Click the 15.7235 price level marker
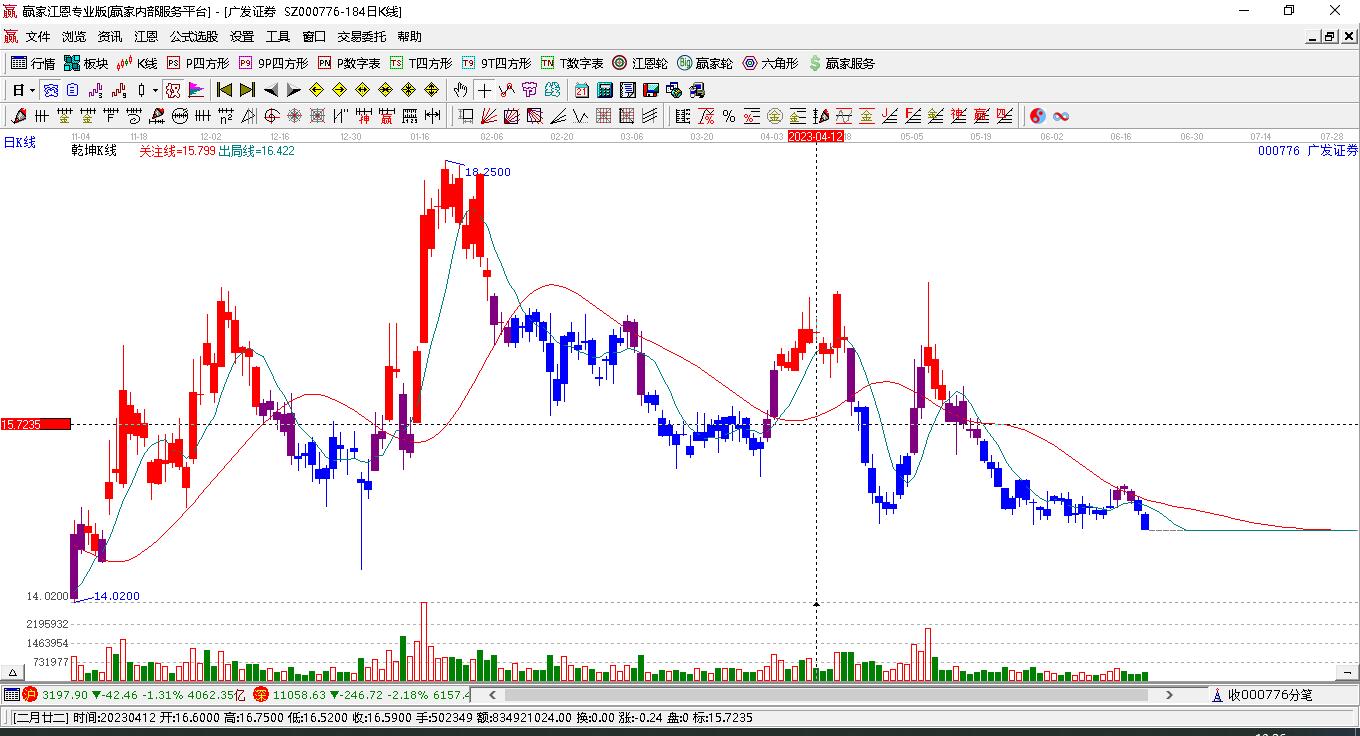The width and height of the screenshot is (1360, 736). 35,425
